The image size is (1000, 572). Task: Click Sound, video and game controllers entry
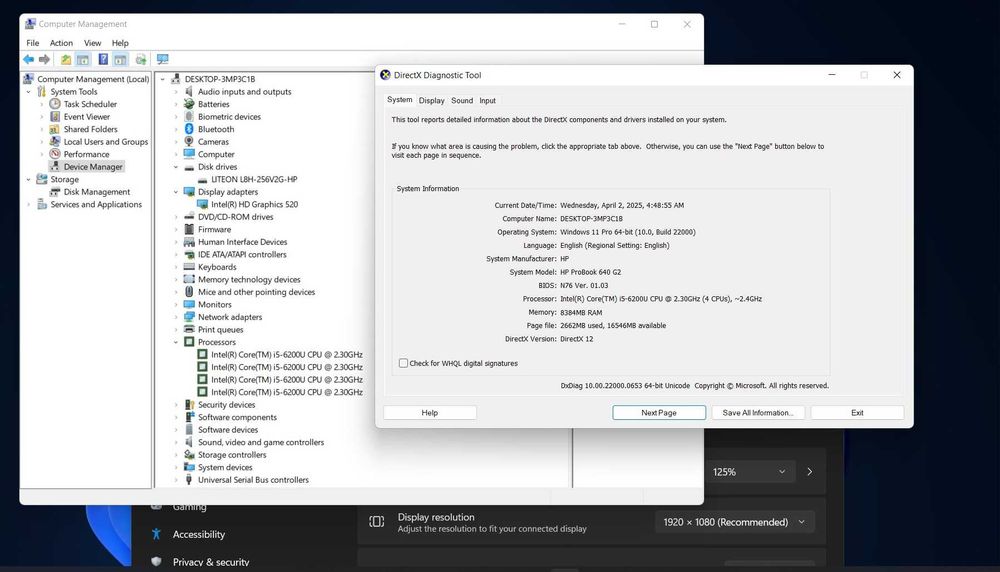(260, 443)
